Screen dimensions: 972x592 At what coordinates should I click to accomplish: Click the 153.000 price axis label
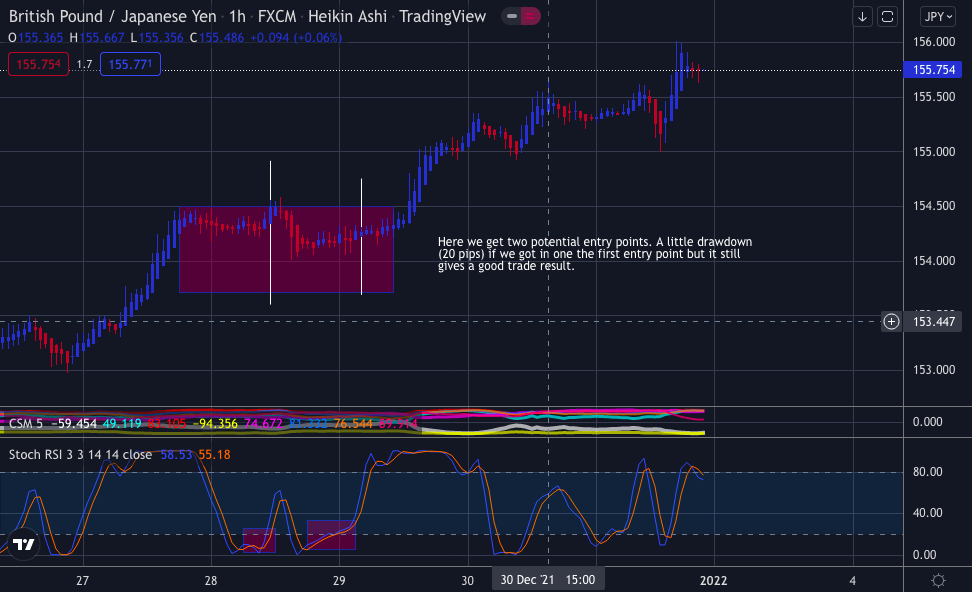click(934, 369)
